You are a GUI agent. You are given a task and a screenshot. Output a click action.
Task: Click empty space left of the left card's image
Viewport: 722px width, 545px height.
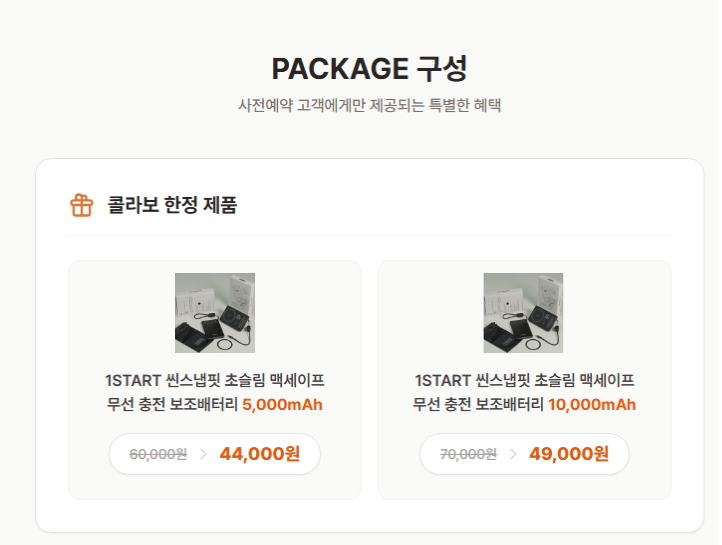coord(120,313)
